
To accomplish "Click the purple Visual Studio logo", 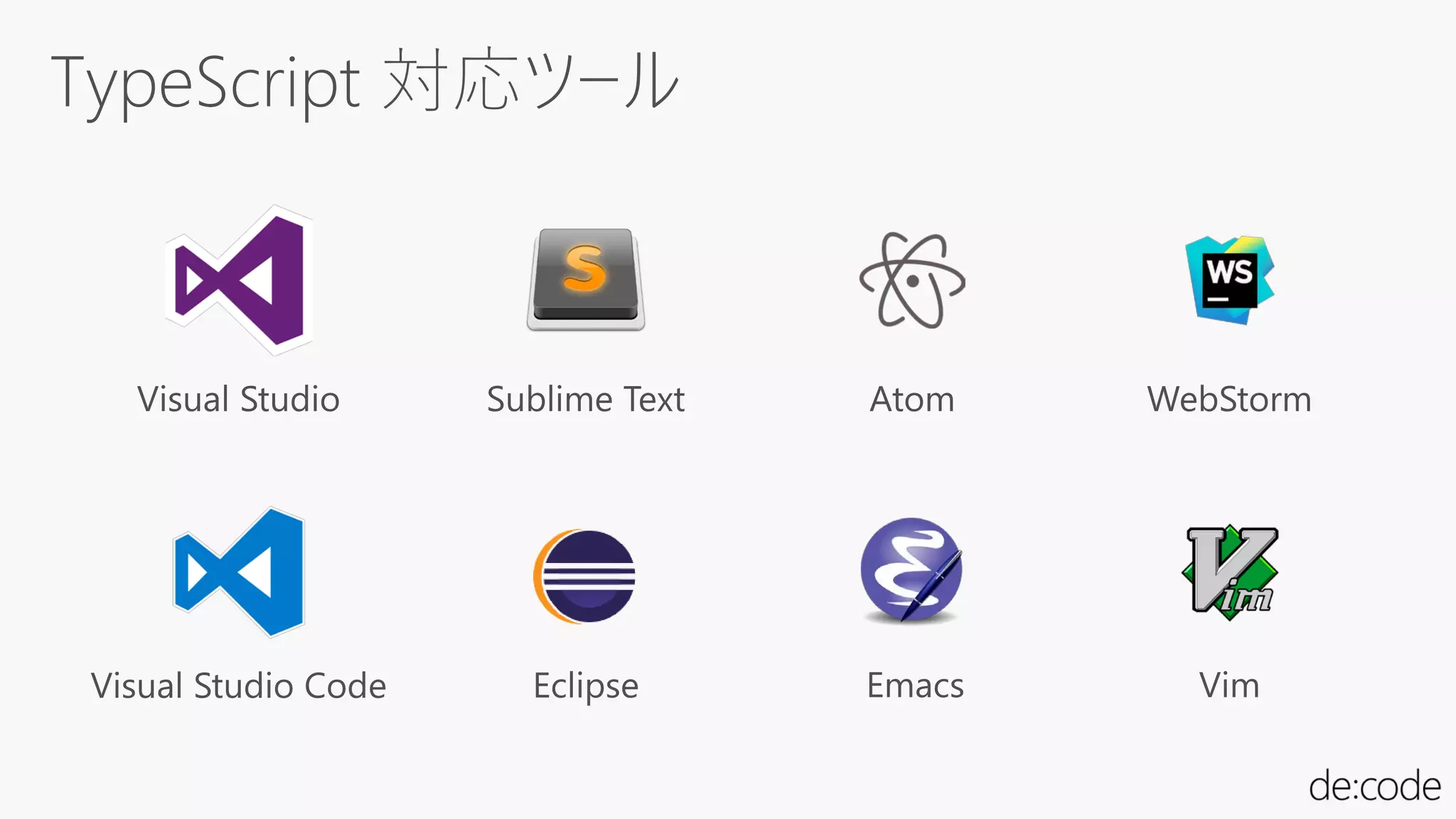I will tap(239, 280).
